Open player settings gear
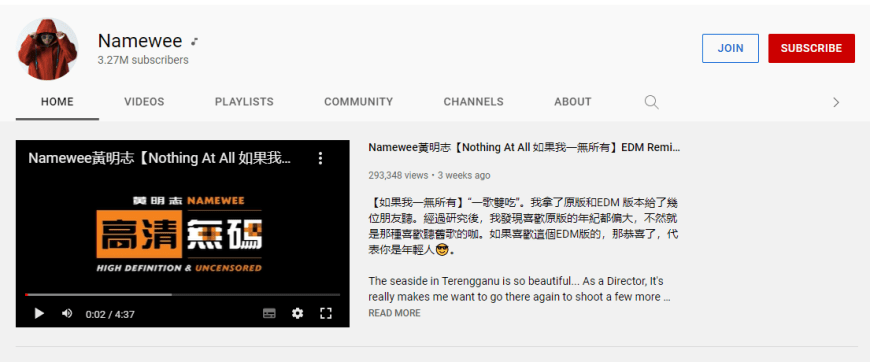The height and width of the screenshot is (362, 870). click(297, 314)
